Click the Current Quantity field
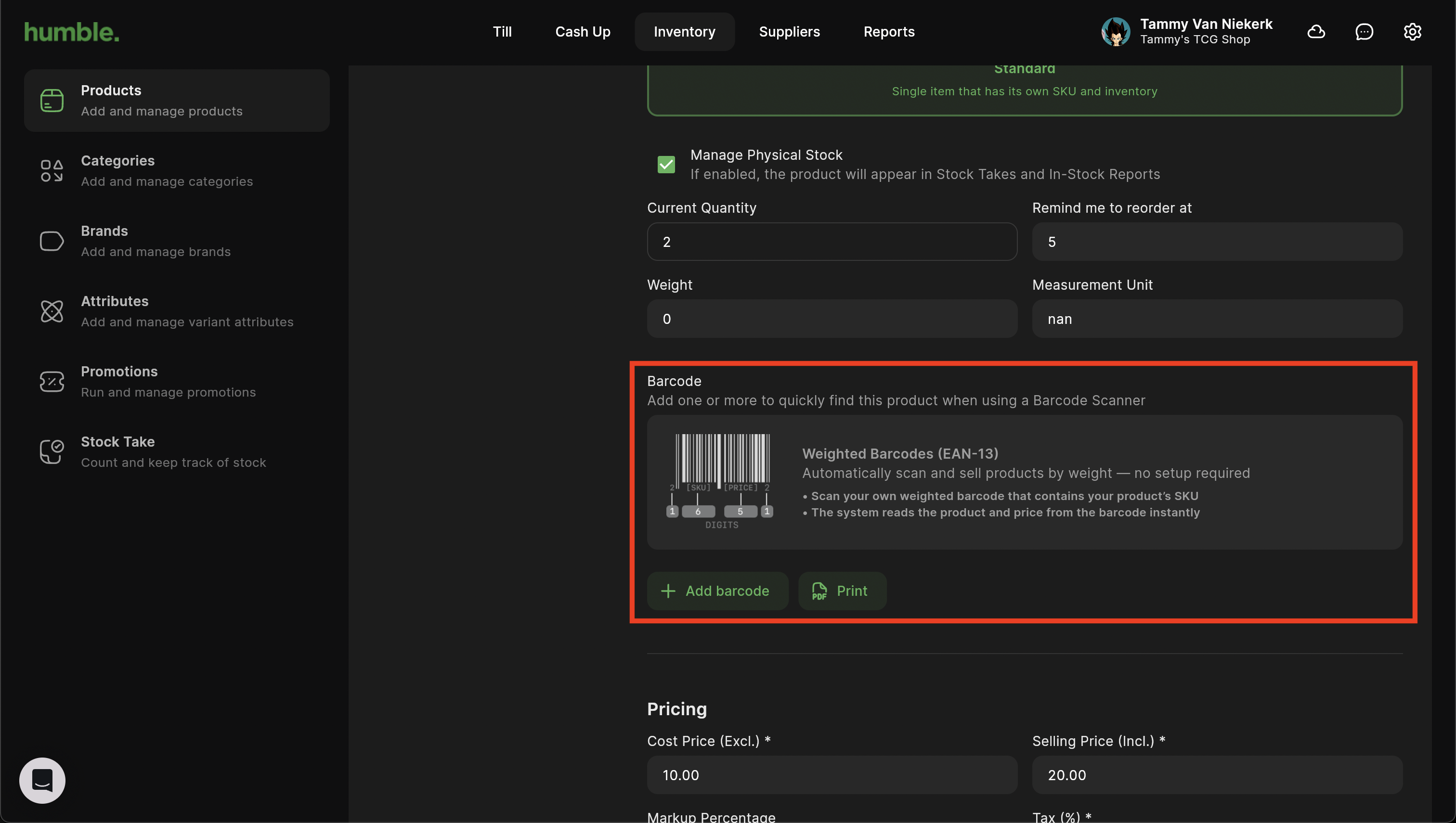Image resolution: width=1456 pixels, height=823 pixels. click(831, 242)
